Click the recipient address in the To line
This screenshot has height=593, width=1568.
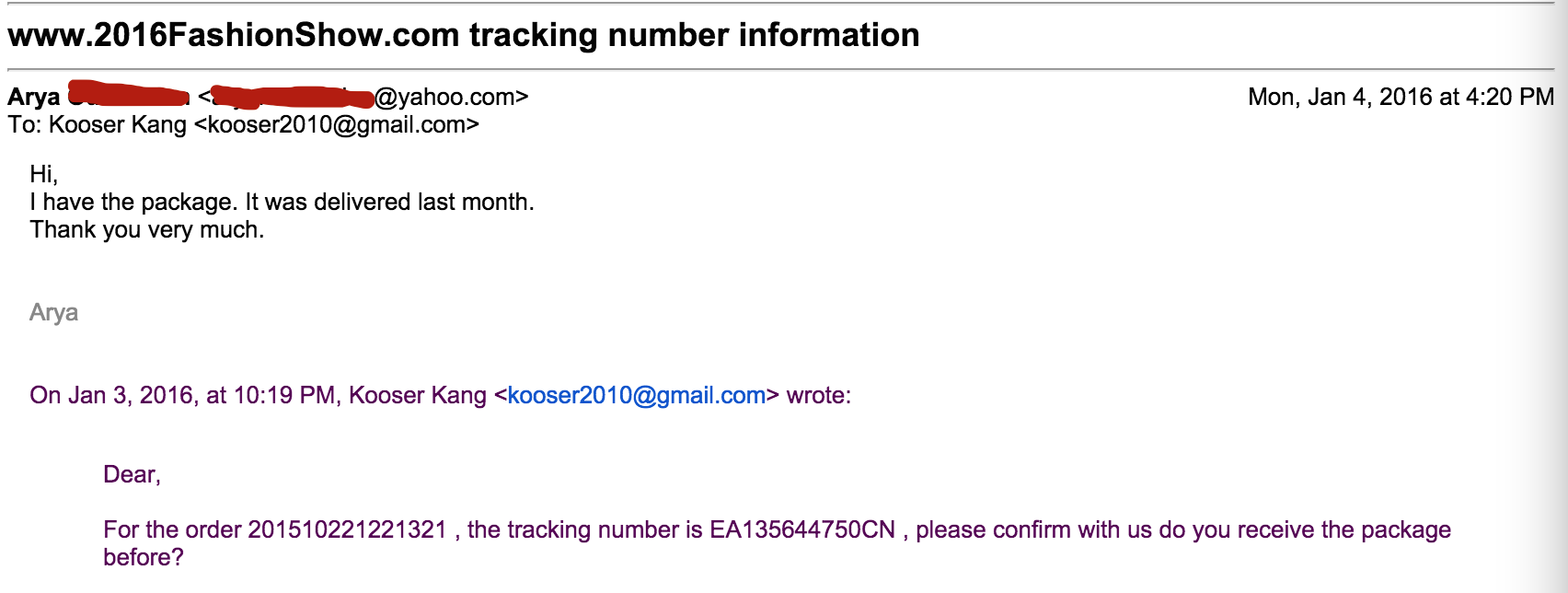[x=336, y=124]
